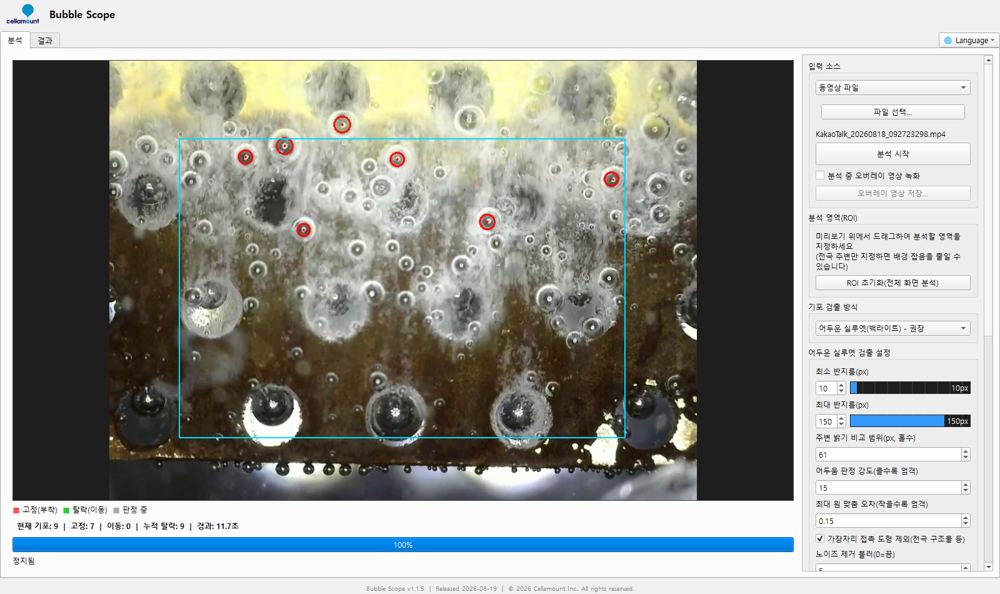The height and width of the screenshot is (594, 1000).
Task: Click the red fixed-bubble legend square
Action: pyautogui.click(x=17, y=510)
